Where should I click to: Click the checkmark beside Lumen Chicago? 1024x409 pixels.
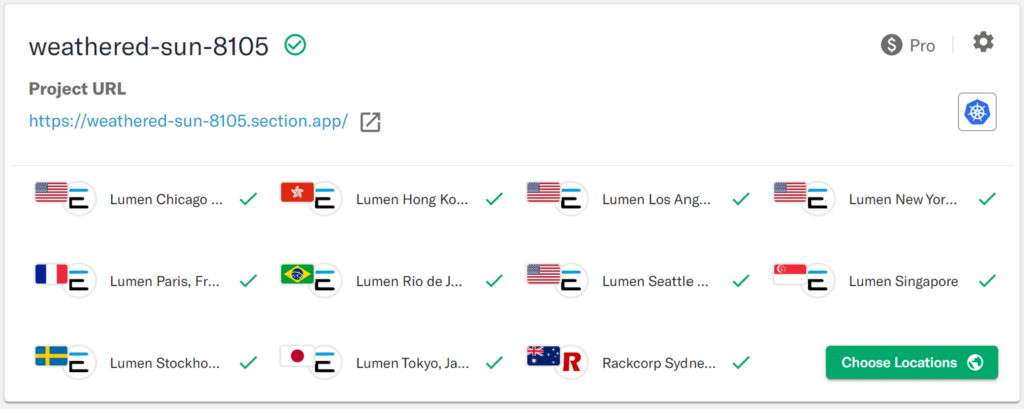tap(248, 199)
